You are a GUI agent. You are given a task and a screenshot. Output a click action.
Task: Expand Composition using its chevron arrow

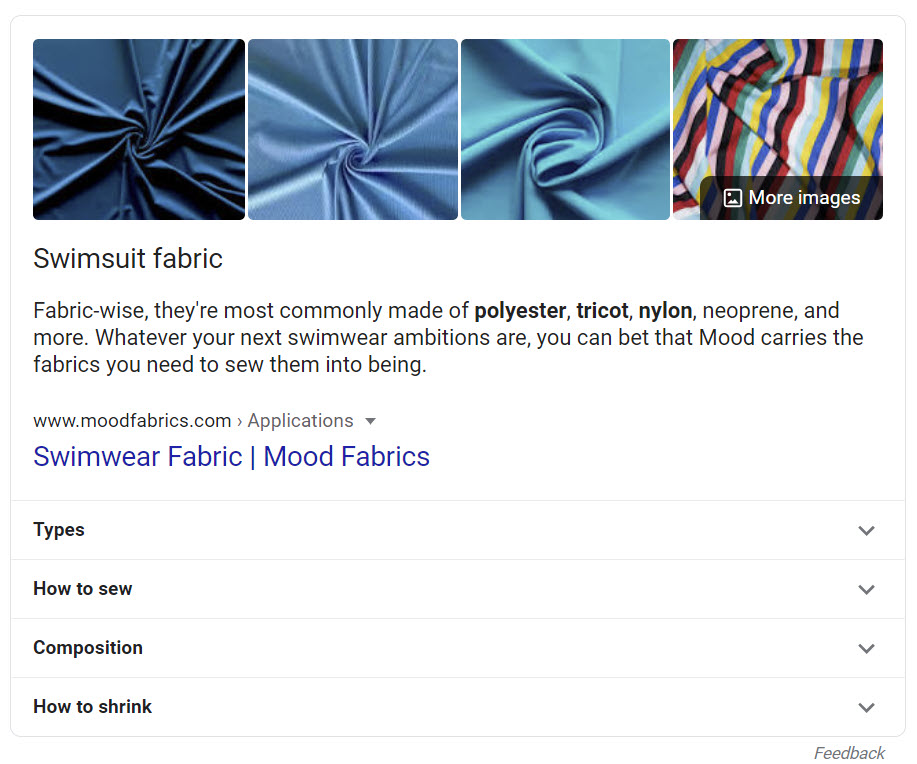click(866, 649)
